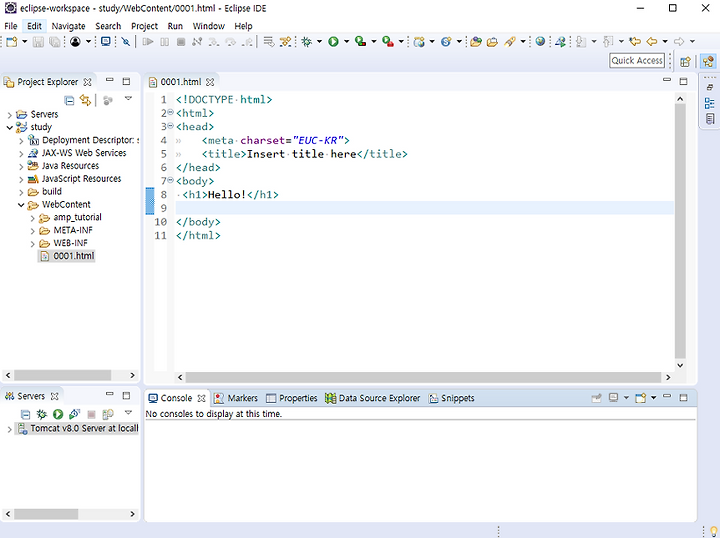Open the Project Explorer View Menu triangle
The image size is (720, 538).
coord(129,99)
